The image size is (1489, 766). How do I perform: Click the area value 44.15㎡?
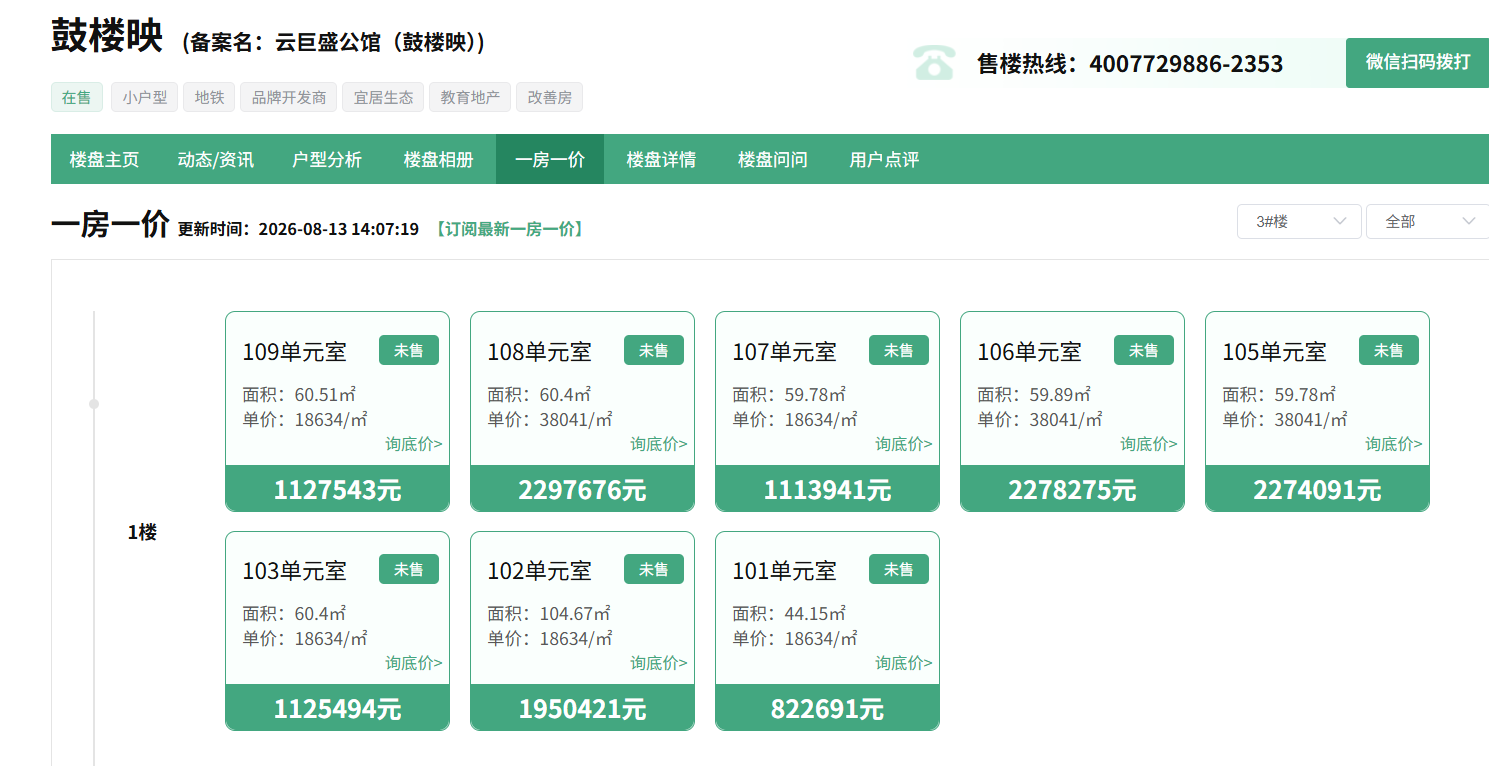coord(815,614)
